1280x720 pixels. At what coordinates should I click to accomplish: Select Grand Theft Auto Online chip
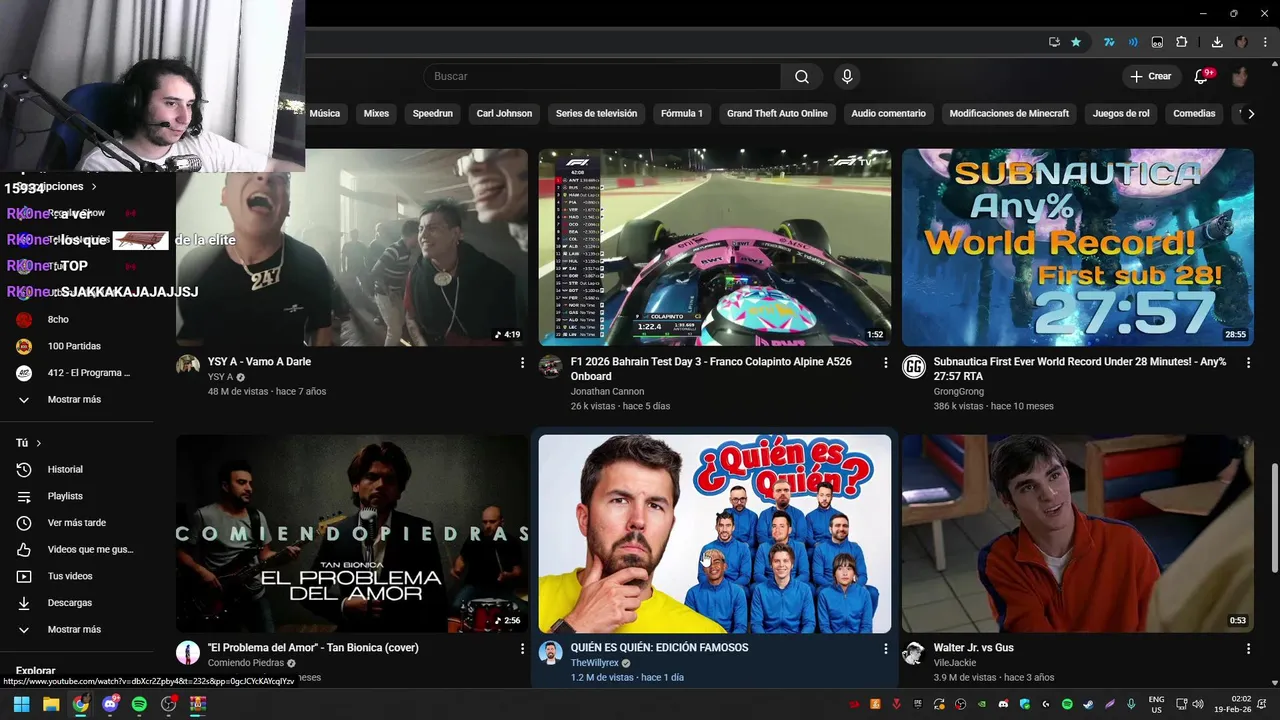(777, 114)
